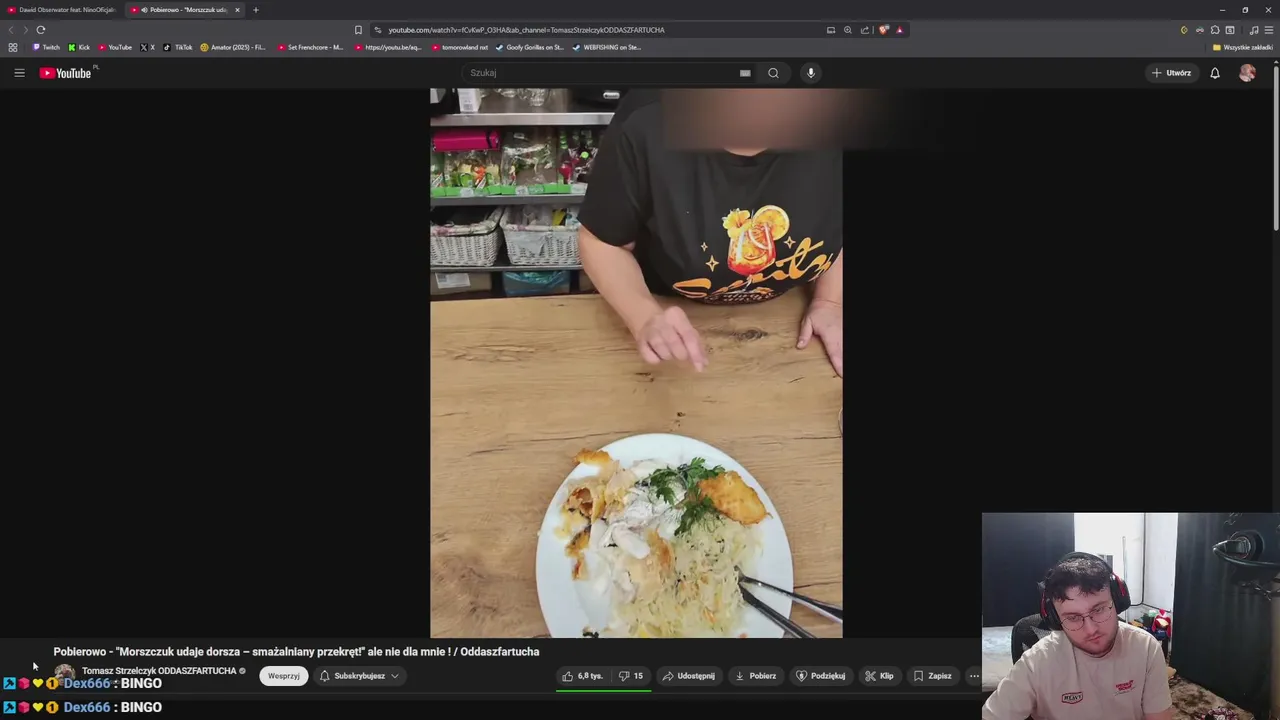Open Tomasz Strzelczyk ODDASZFARTUCHA channel name
Viewport: 1280px width, 720px height.
pos(159,671)
